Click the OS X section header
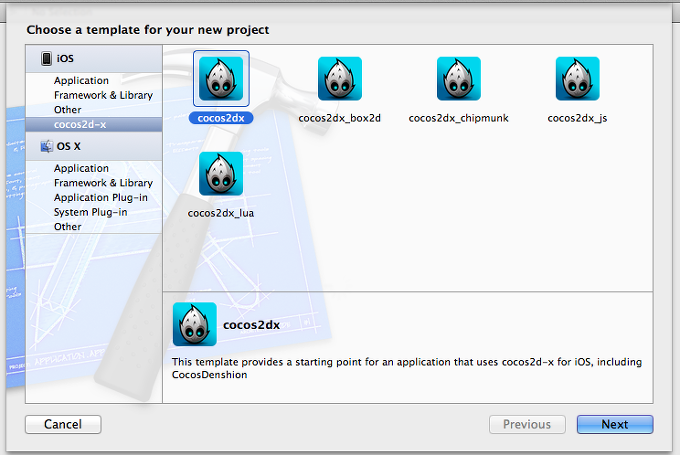 pos(94,146)
